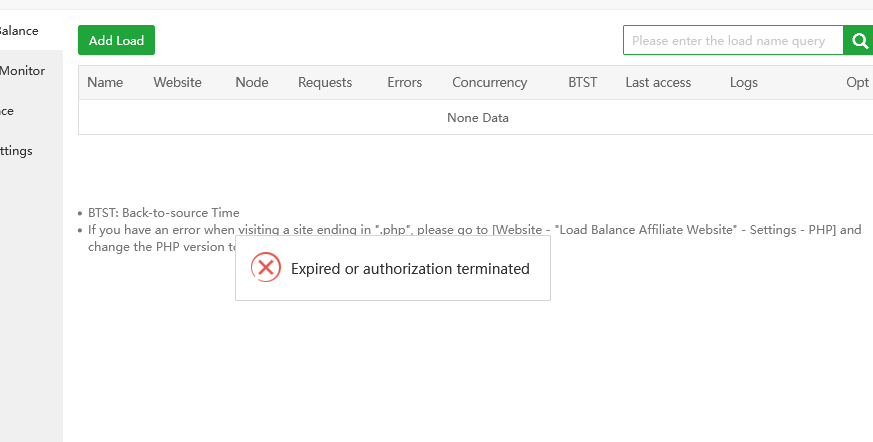Image resolution: width=873 pixels, height=442 pixels.
Task: Click the Concurrency column header
Action: tap(489, 83)
